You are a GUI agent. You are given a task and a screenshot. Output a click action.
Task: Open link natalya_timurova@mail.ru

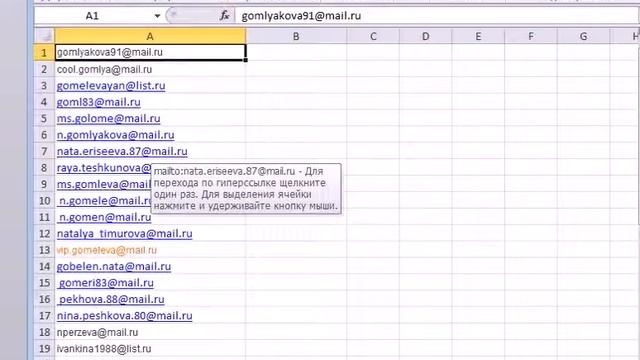[124, 233]
